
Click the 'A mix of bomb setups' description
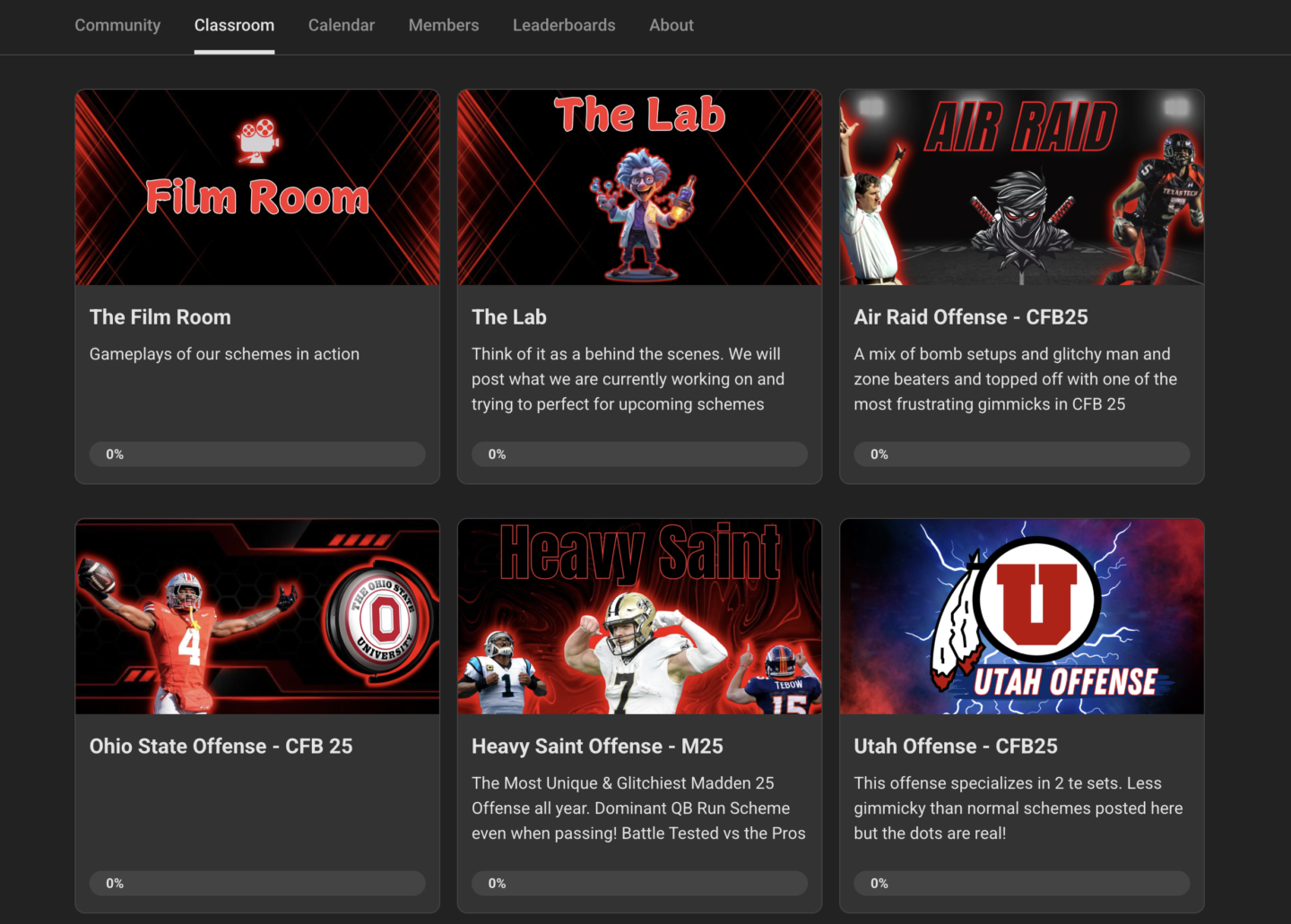pos(1016,379)
